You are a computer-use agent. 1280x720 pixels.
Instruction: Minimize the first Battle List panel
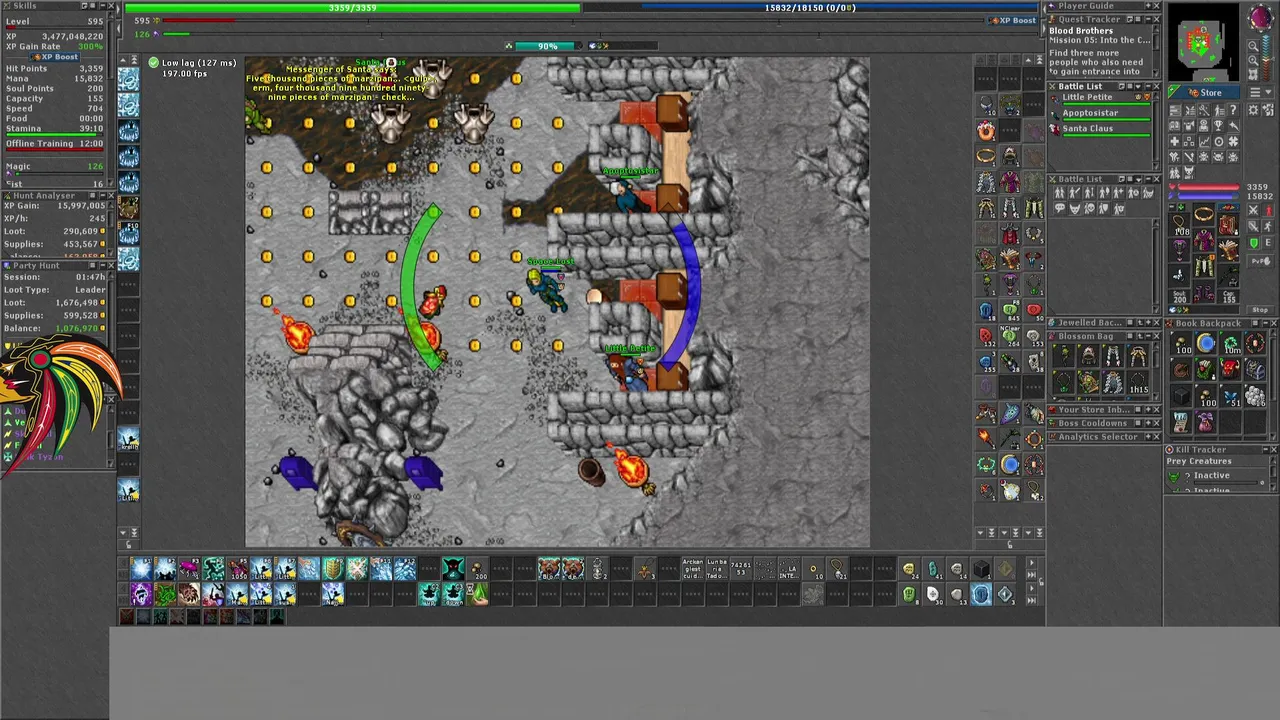[1148, 87]
